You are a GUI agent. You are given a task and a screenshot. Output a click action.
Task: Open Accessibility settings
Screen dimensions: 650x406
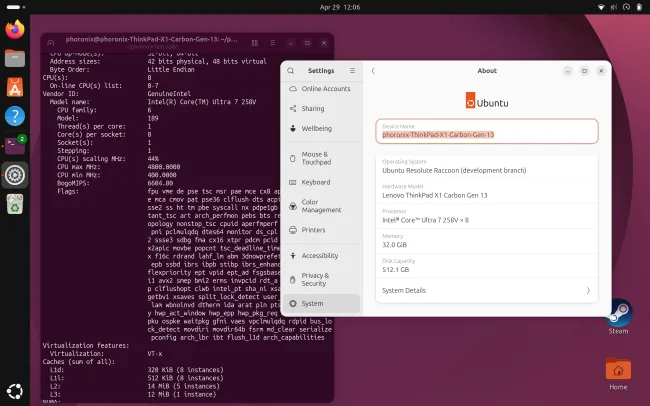coord(322,255)
